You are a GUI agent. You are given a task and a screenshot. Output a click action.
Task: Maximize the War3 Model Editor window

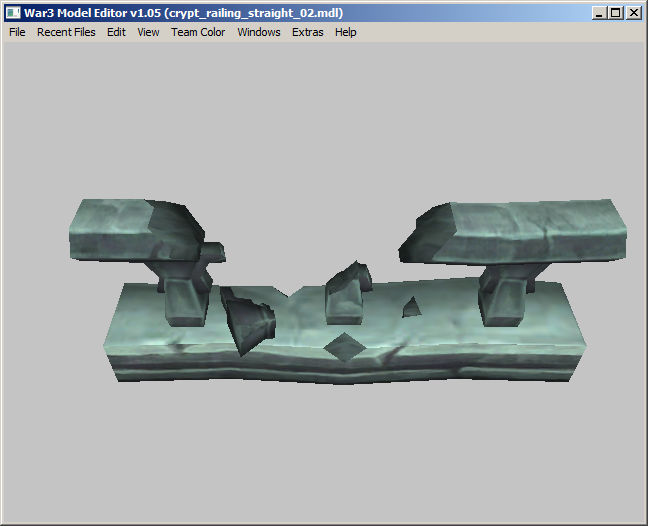point(616,13)
